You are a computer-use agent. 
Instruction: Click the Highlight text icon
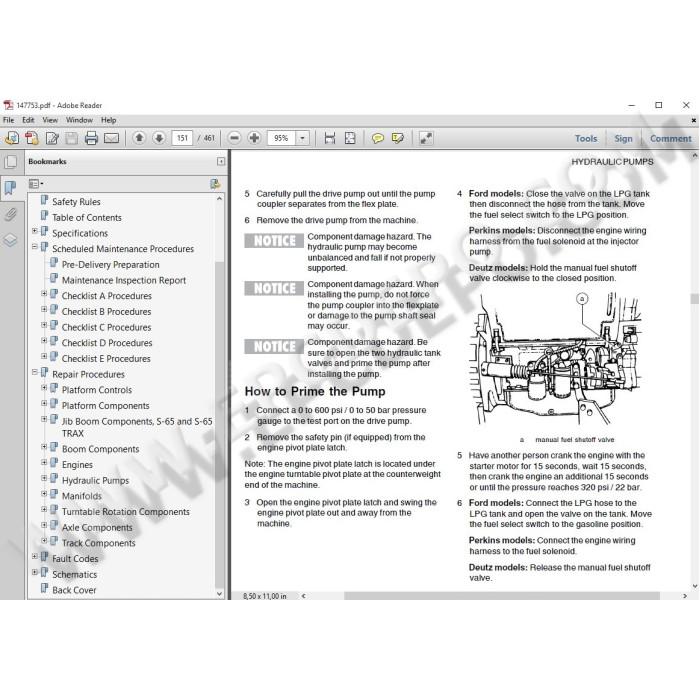point(397,138)
